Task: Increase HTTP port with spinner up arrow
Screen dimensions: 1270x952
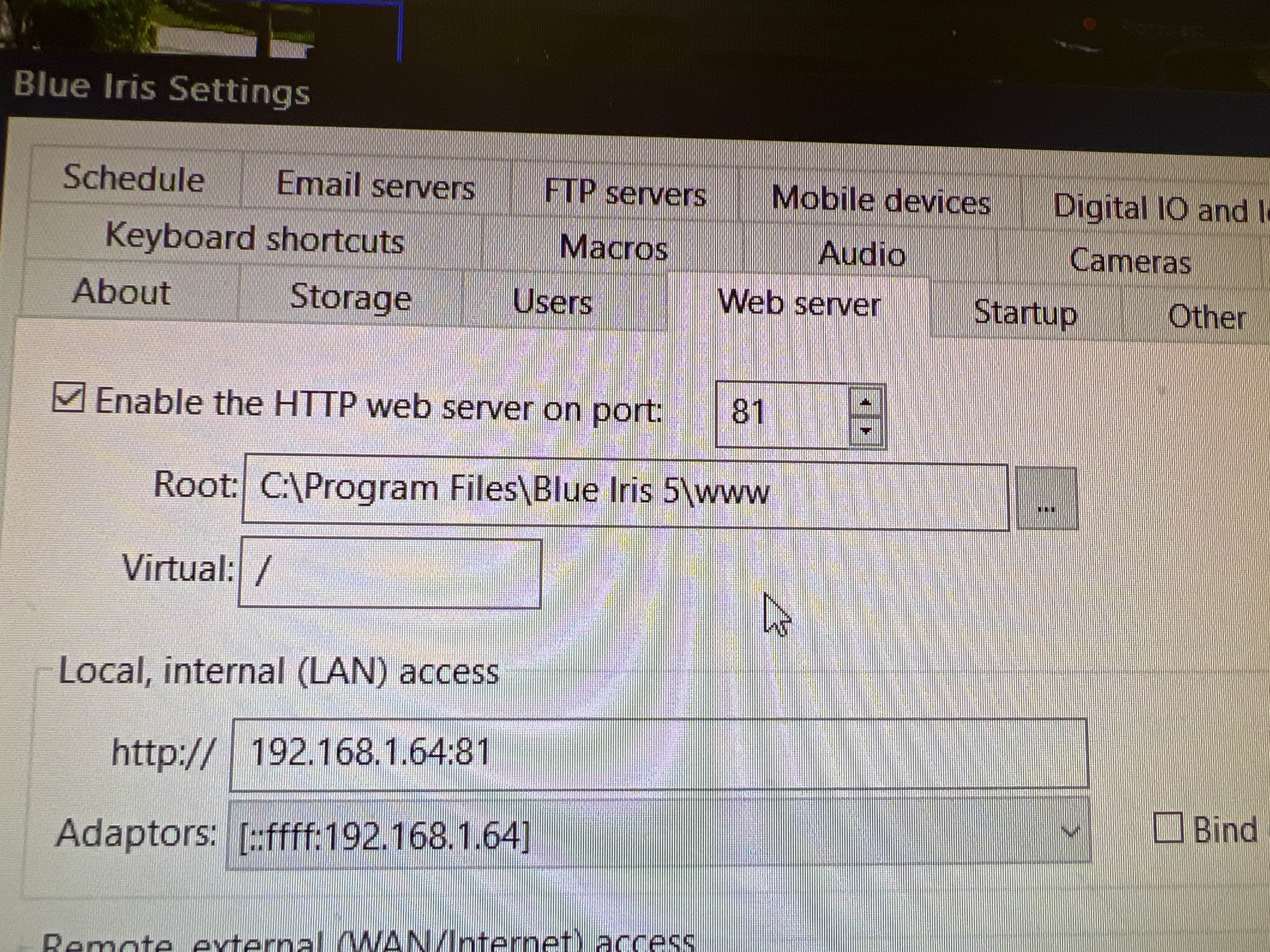Action: tap(866, 402)
